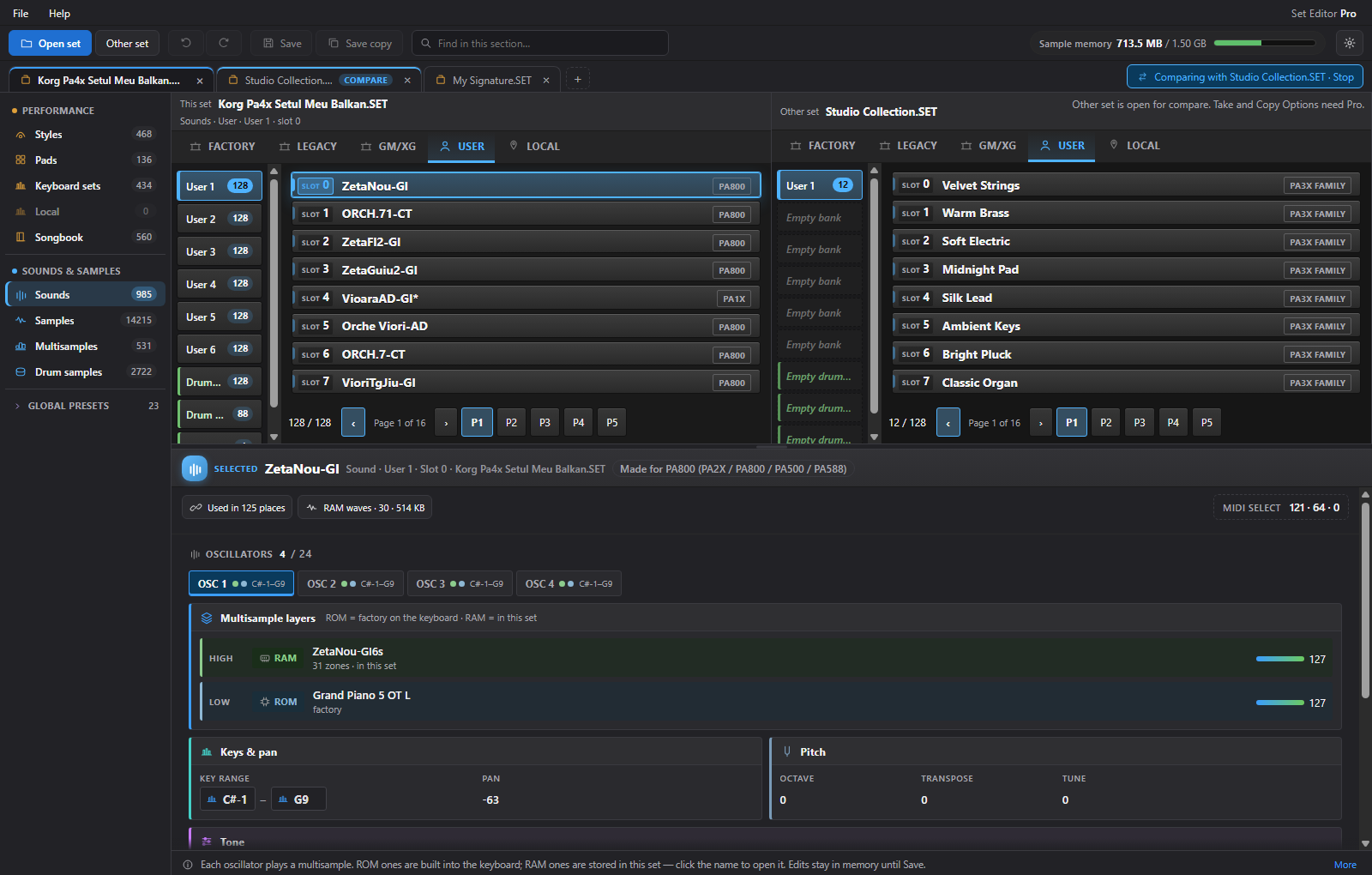Select P3 page button in this set
Screen dimensions: 1372x875
[x=545, y=423]
